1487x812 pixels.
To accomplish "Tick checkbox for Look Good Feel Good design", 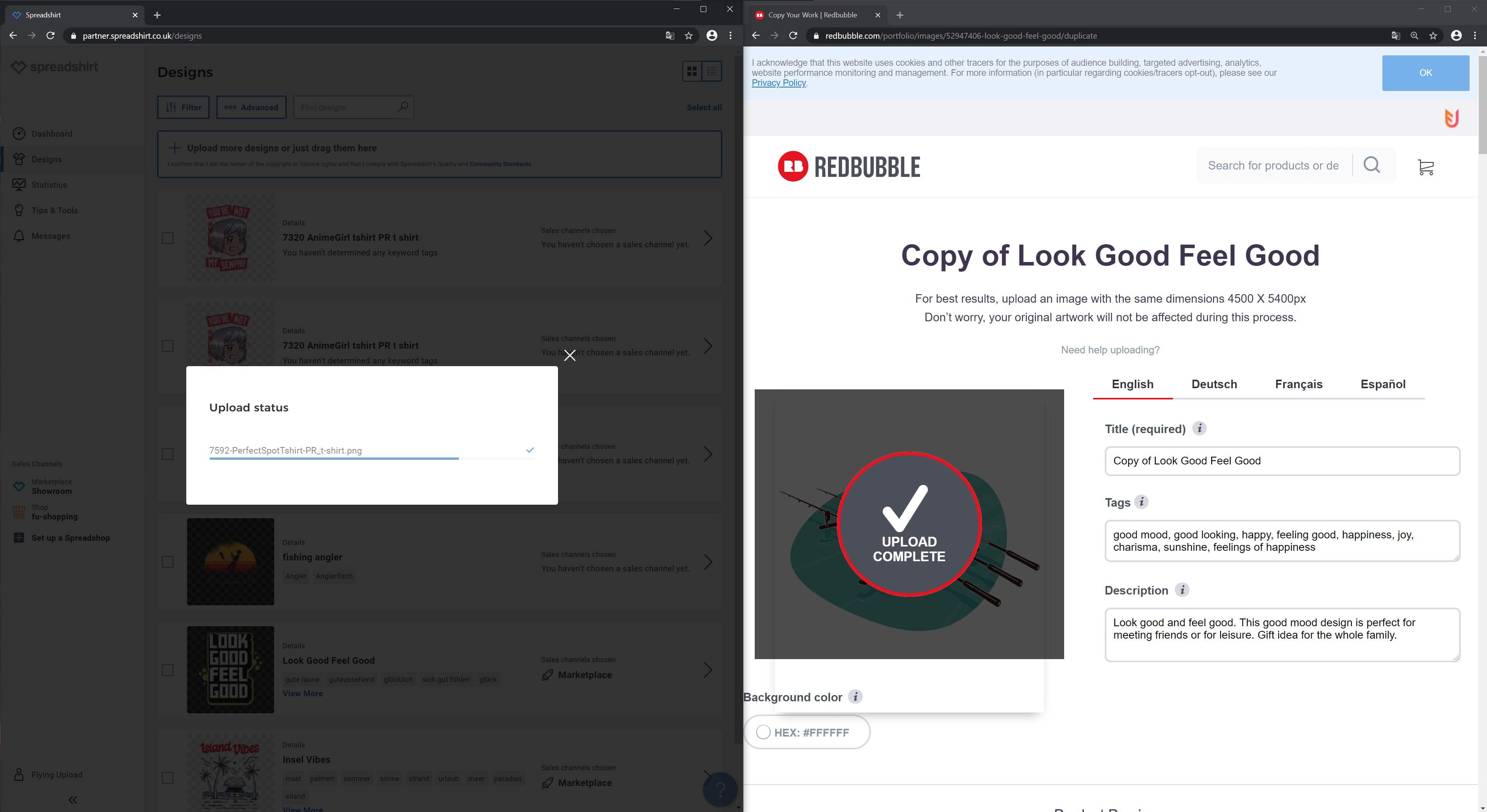I will pos(167,670).
